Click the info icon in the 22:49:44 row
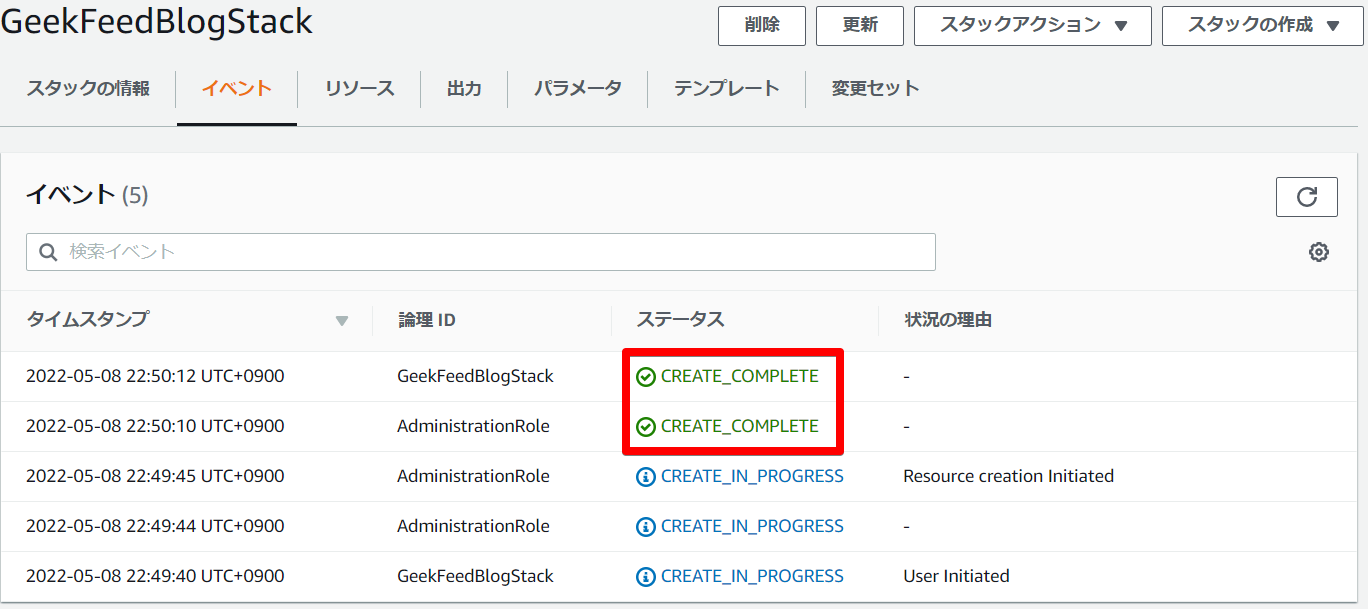The image size is (1368, 609). pyautogui.click(x=646, y=527)
